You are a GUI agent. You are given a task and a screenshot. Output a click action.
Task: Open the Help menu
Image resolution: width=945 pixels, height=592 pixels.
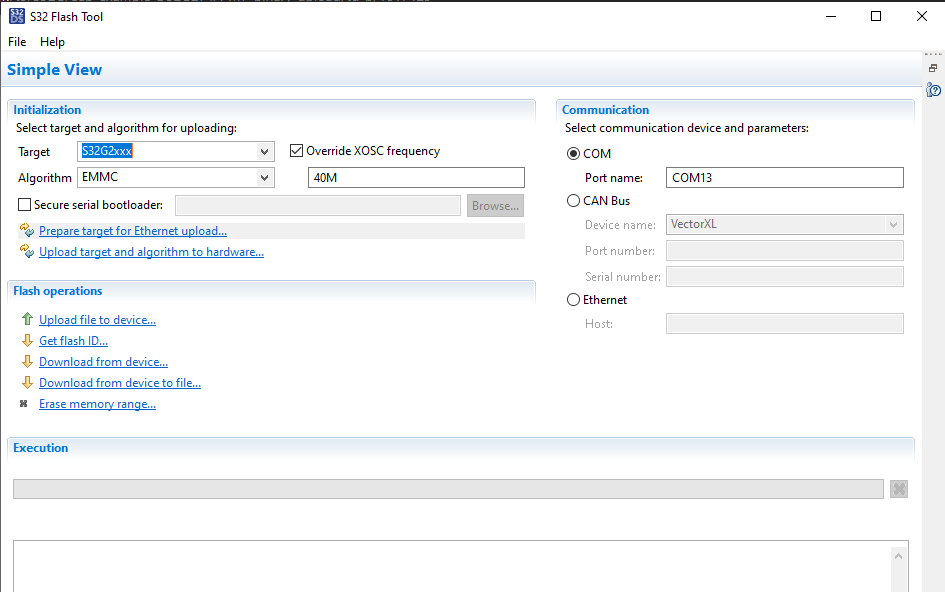click(52, 42)
